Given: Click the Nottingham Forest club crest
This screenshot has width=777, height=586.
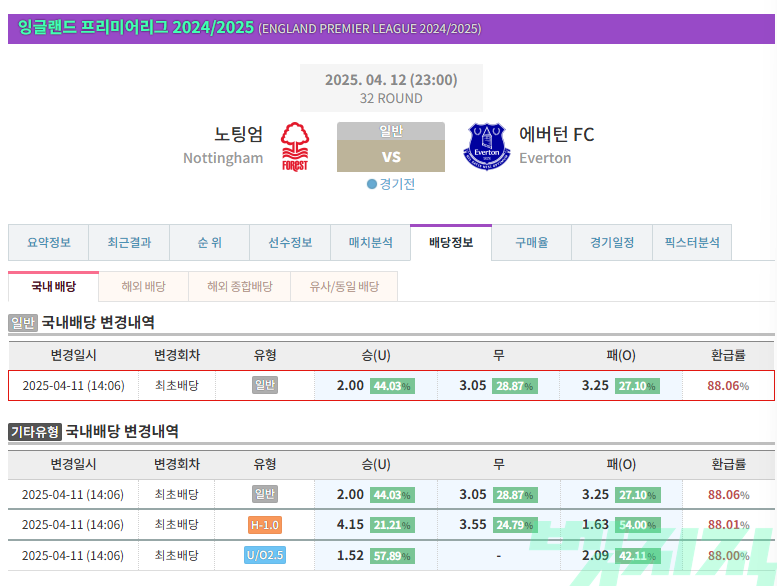Looking at the screenshot, I should coord(295,147).
